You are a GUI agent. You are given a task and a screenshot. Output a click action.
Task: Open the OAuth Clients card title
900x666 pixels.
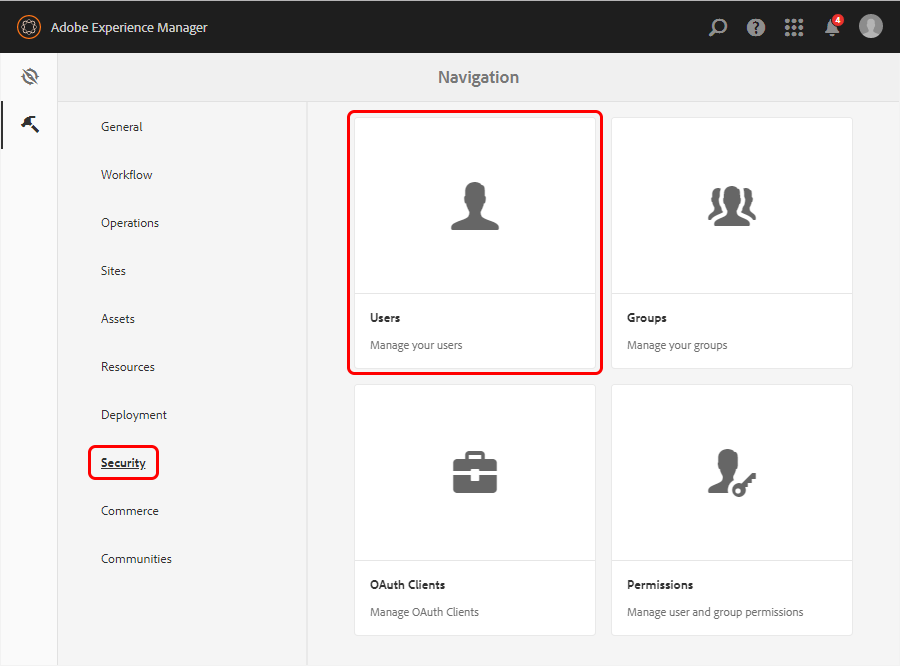coord(408,584)
